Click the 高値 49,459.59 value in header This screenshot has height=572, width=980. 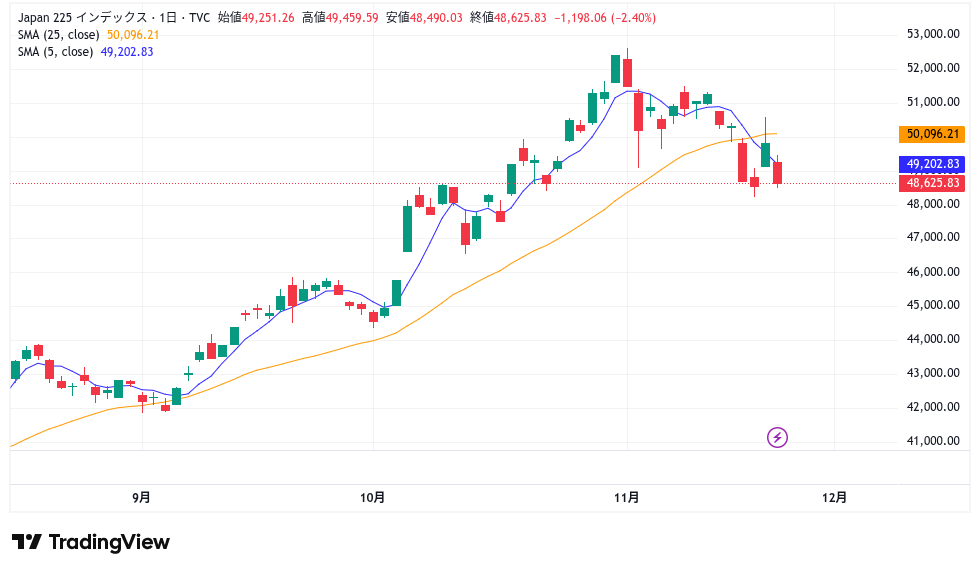[x=339, y=17]
